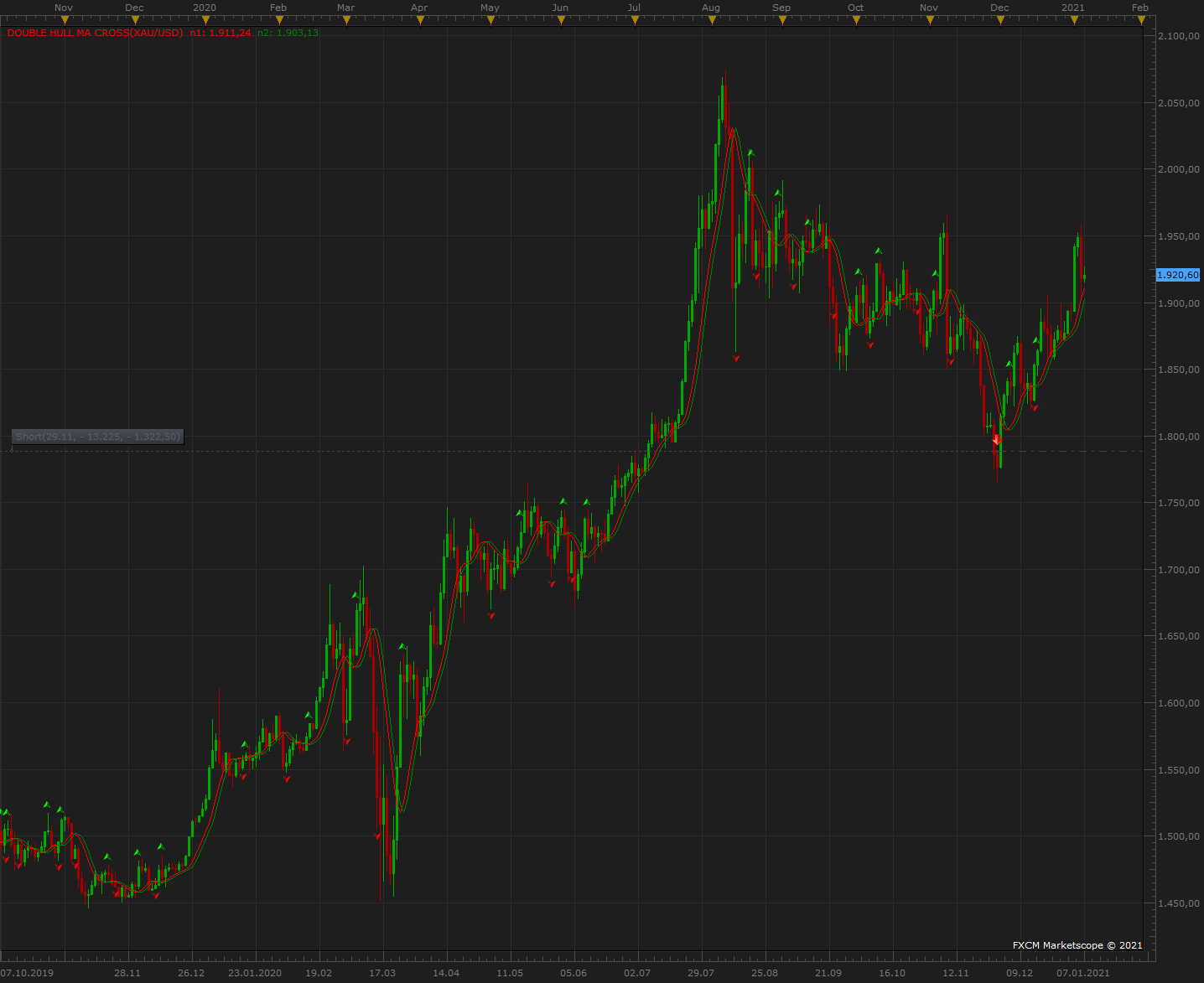This screenshot has width=1204, height=983.
Task: Click the 1.450,00 price axis label
Action: pyautogui.click(x=1178, y=903)
